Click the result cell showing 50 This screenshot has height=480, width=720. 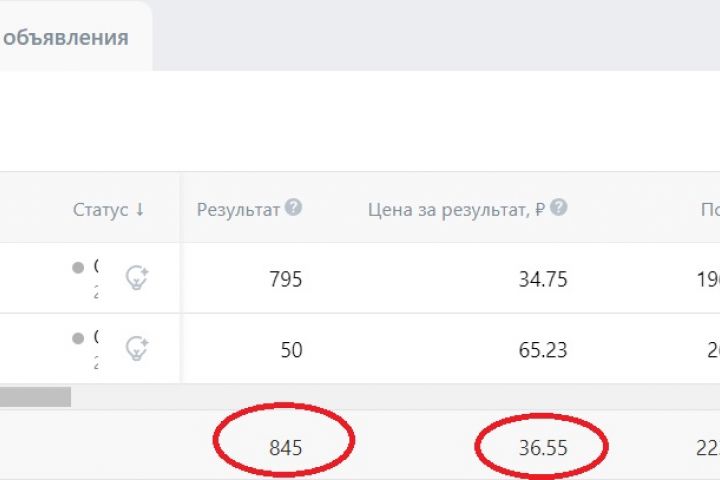click(x=291, y=350)
